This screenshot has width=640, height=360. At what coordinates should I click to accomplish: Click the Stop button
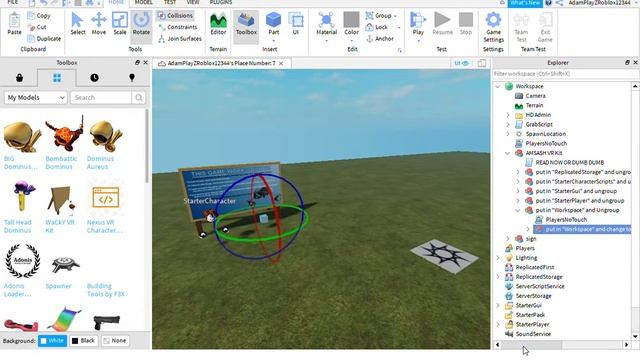click(x=465, y=24)
